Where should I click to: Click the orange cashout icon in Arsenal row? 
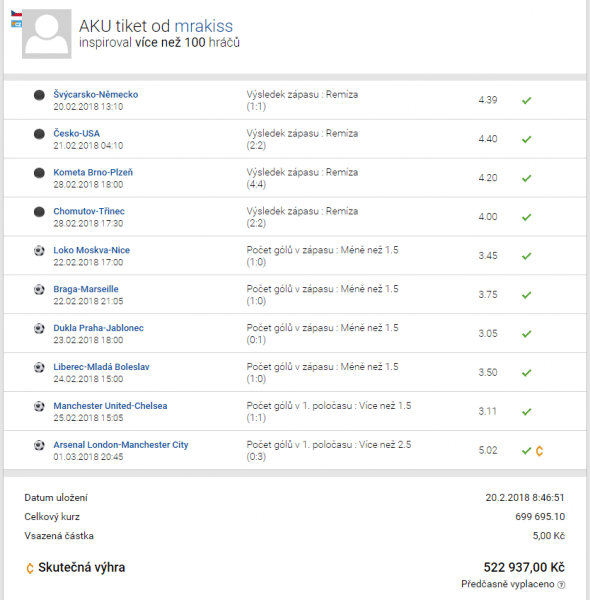coord(539,451)
